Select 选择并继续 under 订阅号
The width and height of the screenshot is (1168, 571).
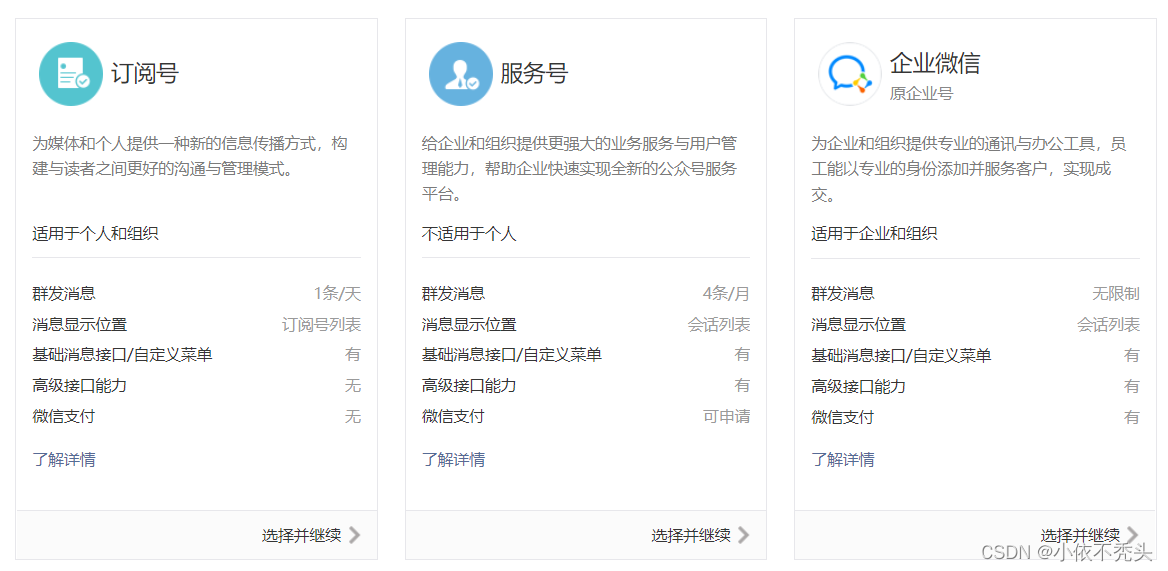tap(302, 535)
